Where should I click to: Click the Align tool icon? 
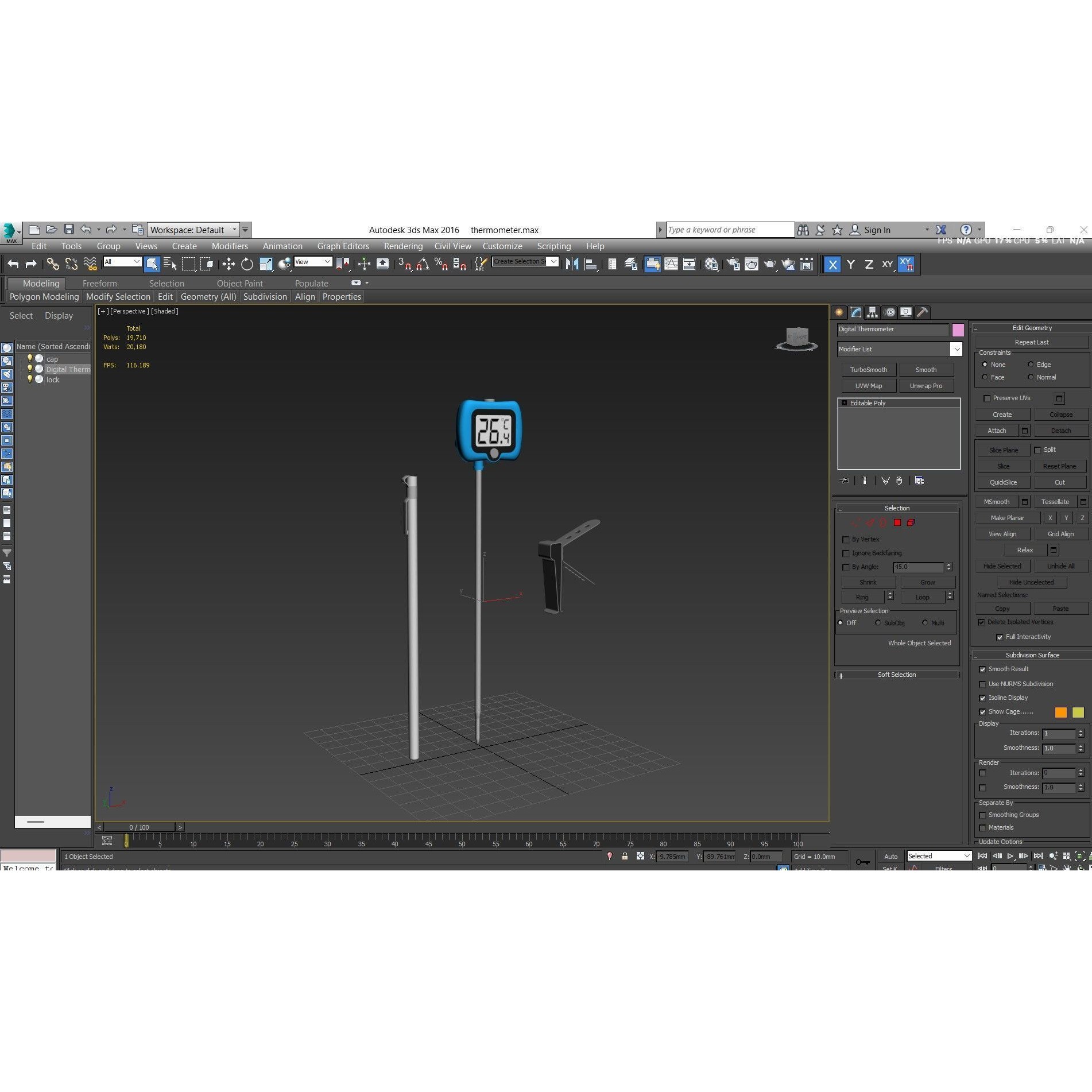591,264
